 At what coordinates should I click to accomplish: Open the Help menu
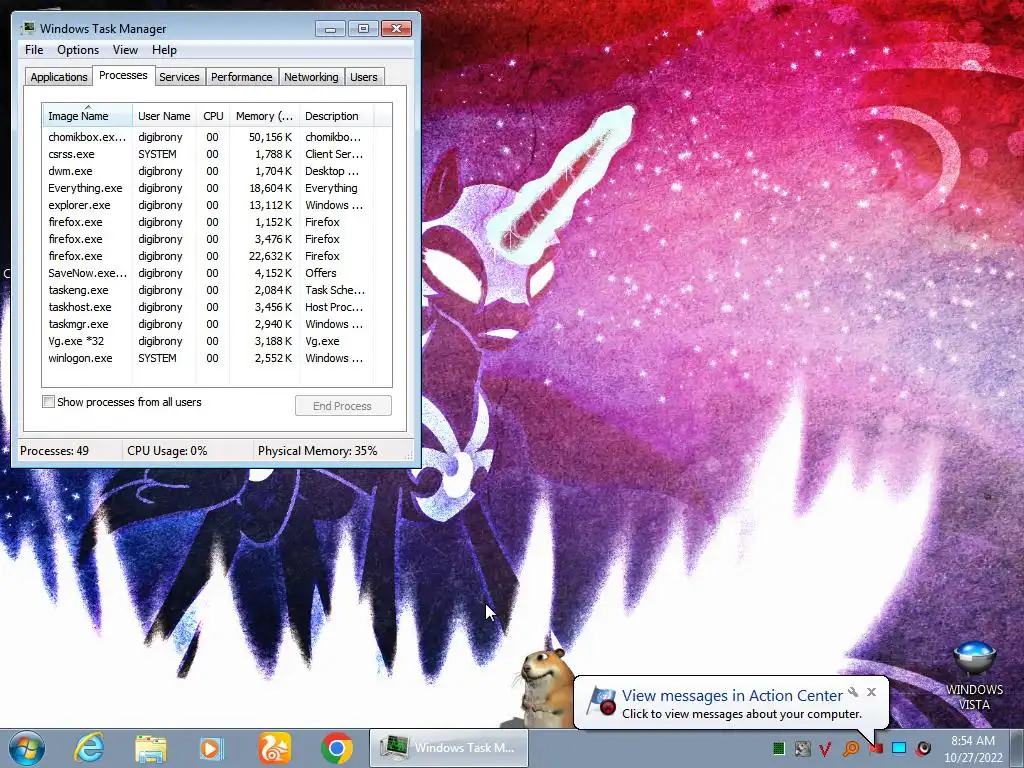point(164,50)
